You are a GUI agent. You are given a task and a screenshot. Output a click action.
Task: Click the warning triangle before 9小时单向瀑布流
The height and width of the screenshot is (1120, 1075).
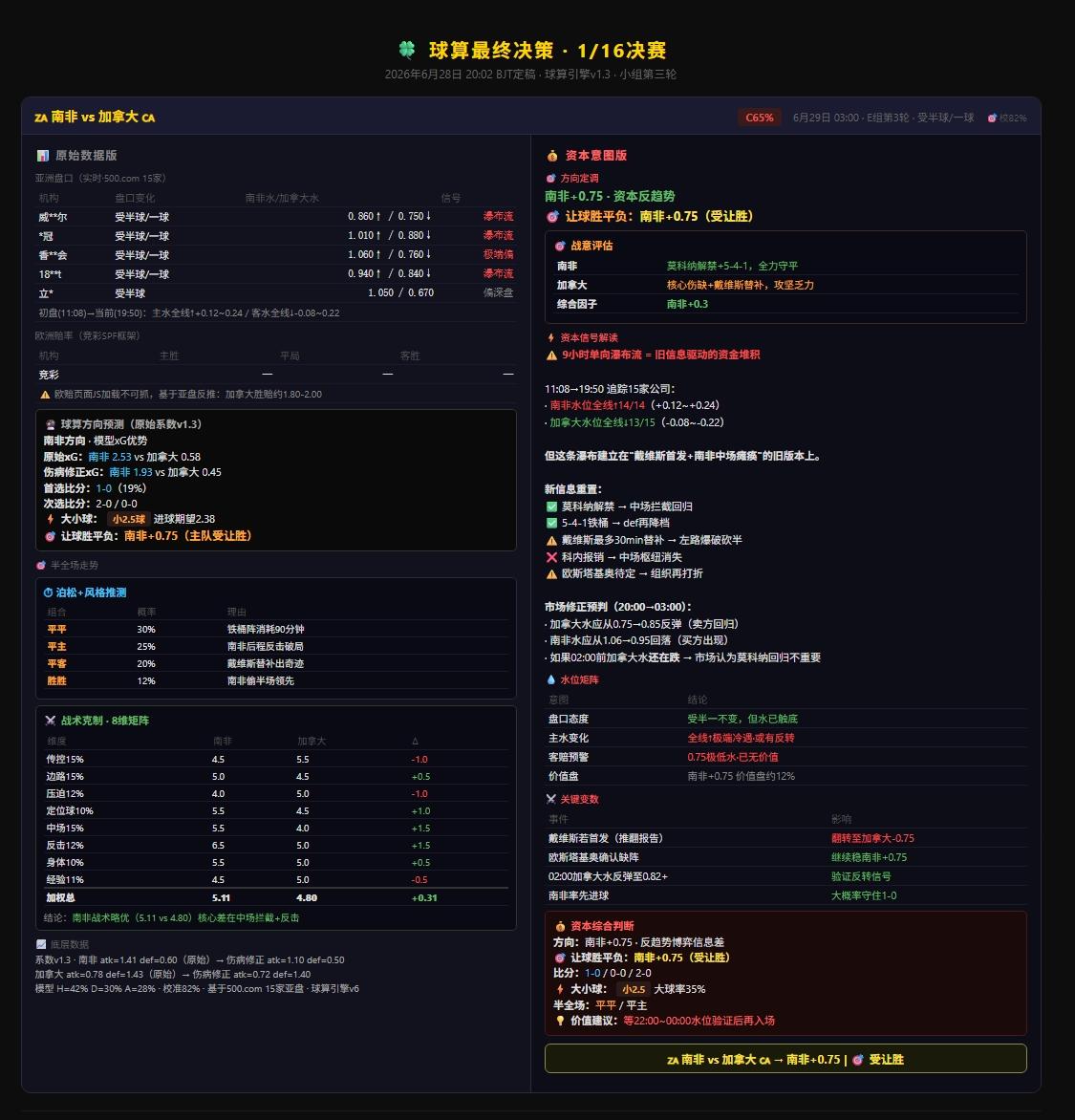tap(551, 355)
